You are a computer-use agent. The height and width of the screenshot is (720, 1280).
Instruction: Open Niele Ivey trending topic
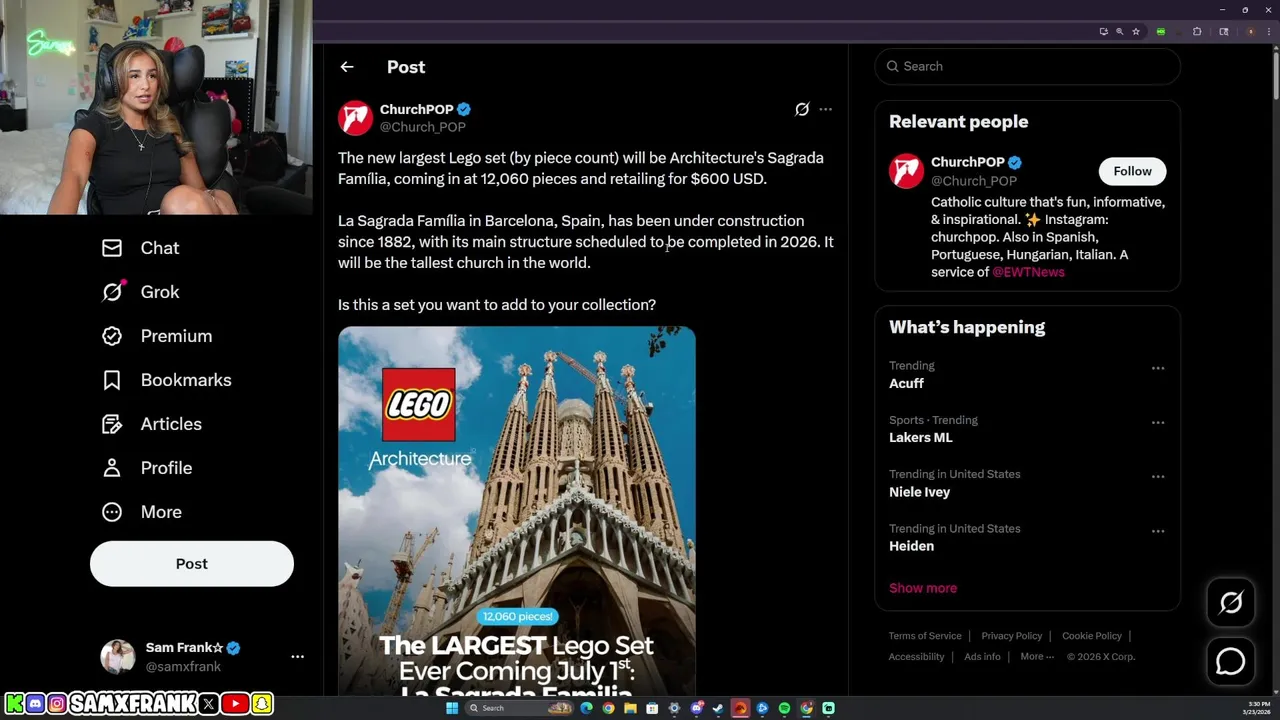[920, 492]
